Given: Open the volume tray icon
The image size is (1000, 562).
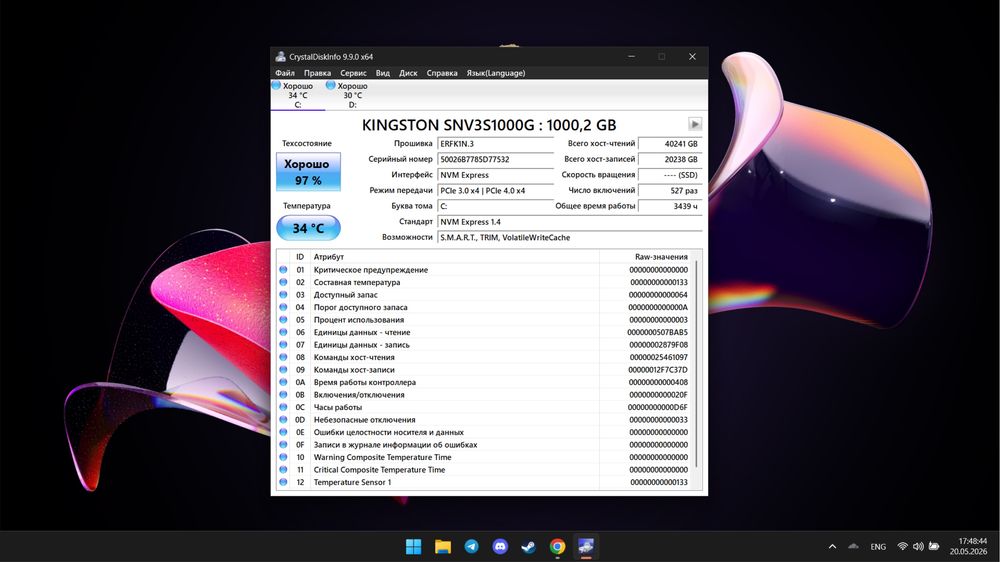Looking at the screenshot, I should tap(918, 547).
